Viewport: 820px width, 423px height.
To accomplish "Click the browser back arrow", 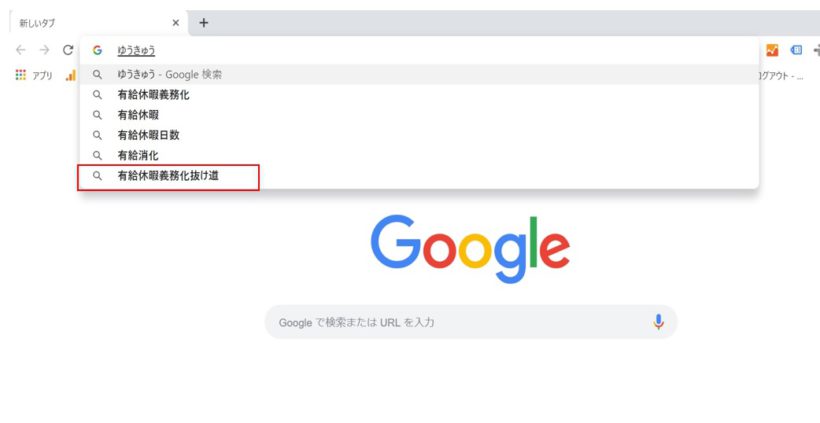I will (x=21, y=50).
